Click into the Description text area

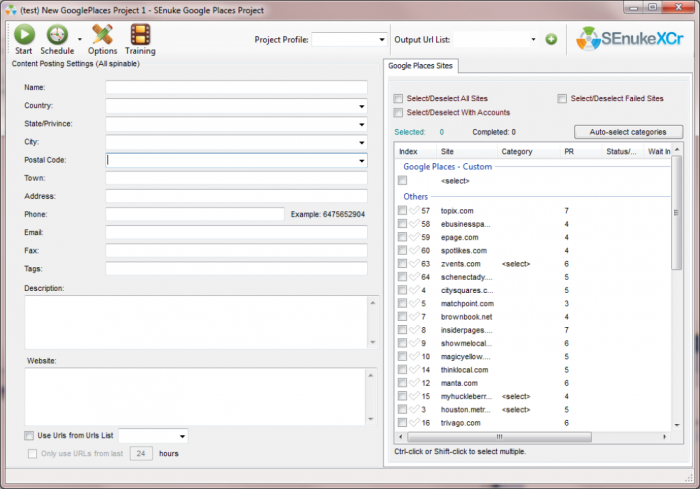coord(196,322)
